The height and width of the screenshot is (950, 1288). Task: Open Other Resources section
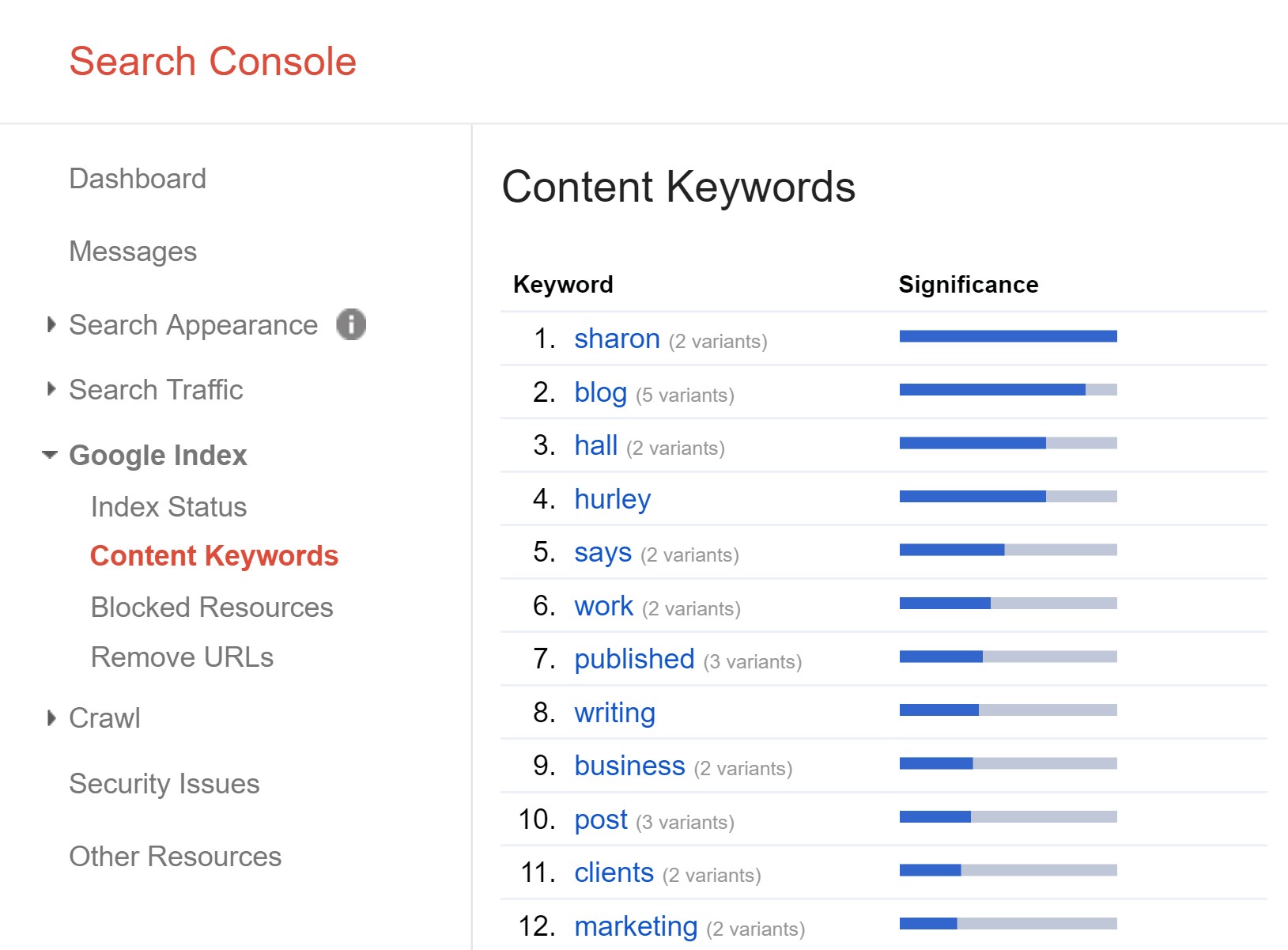[176, 857]
